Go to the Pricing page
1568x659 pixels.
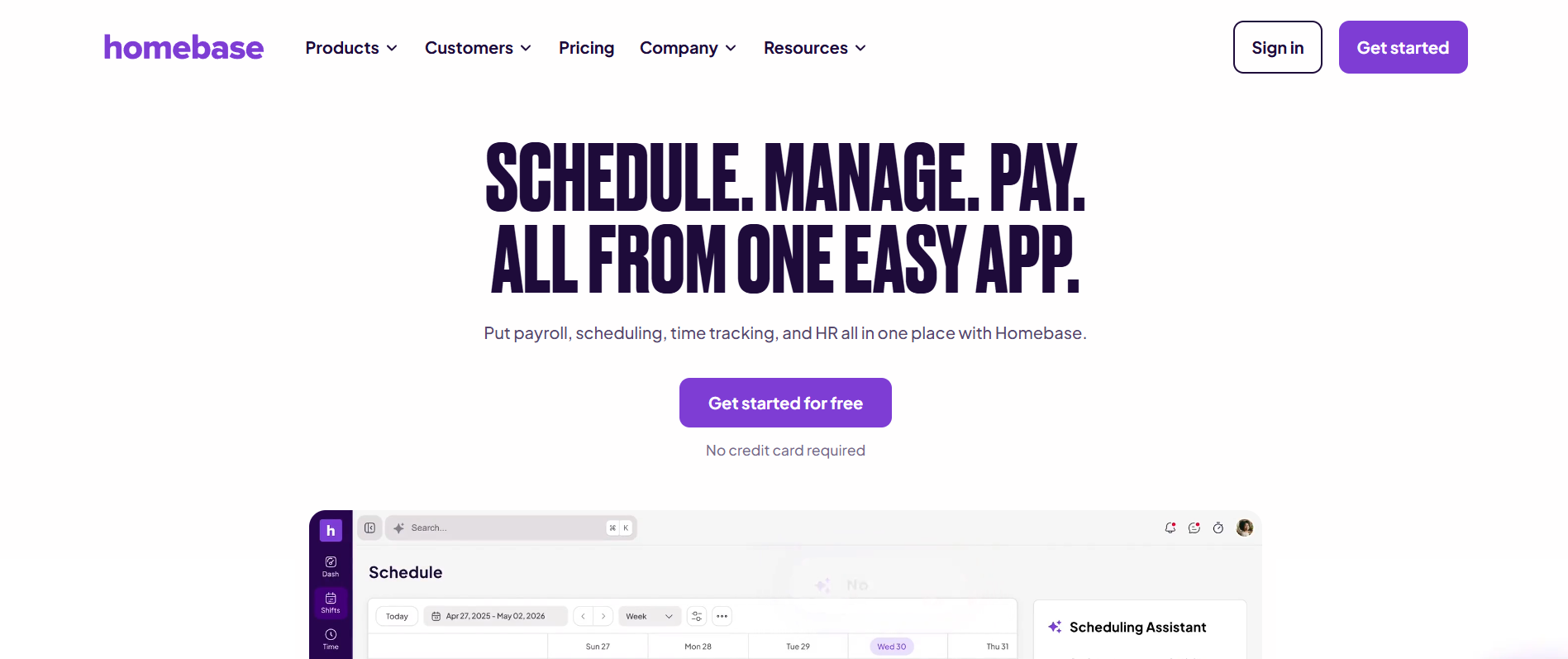point(586,48)
